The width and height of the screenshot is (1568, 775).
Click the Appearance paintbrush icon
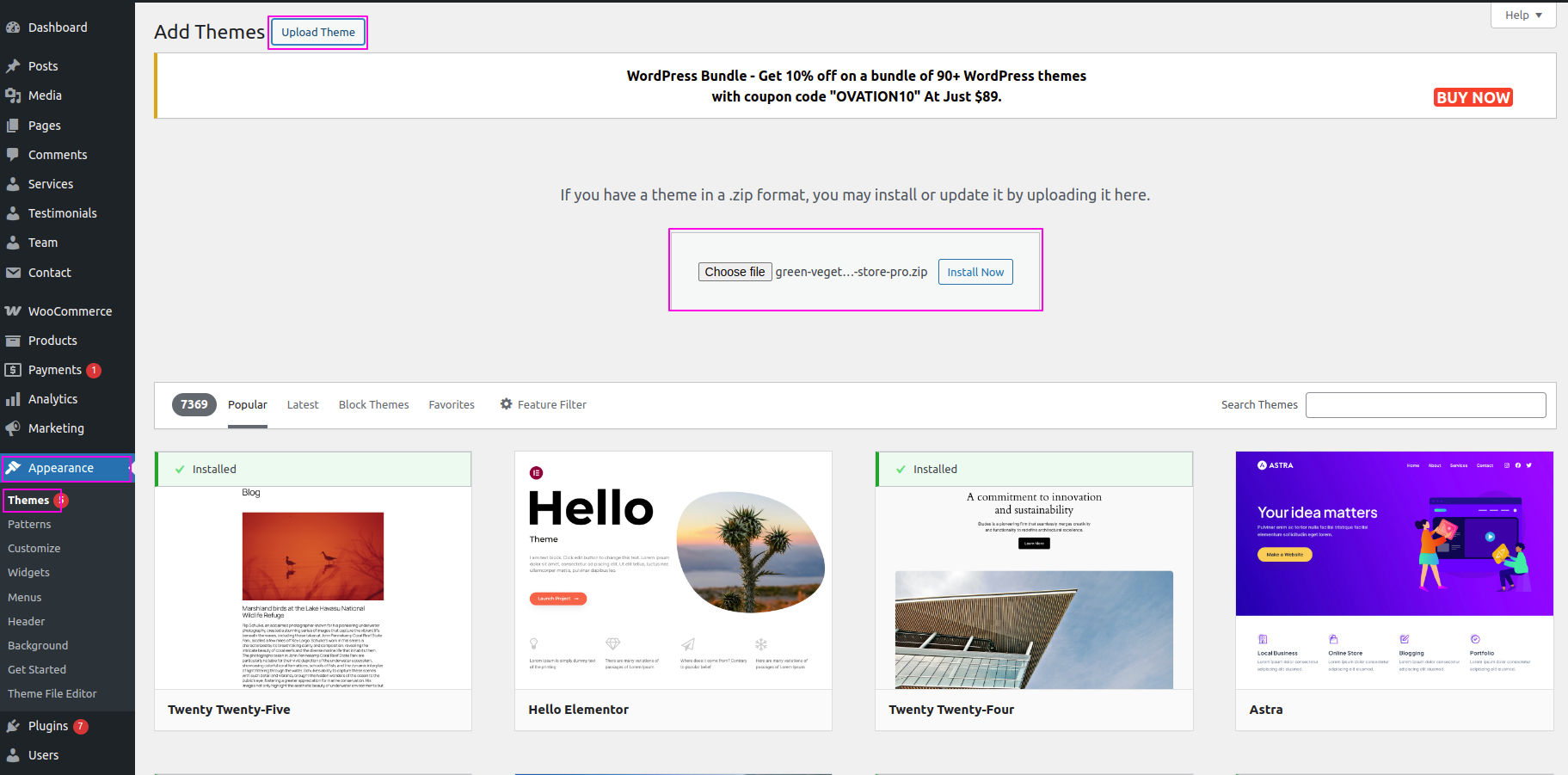pyautogui.click(x=13, y=468)
